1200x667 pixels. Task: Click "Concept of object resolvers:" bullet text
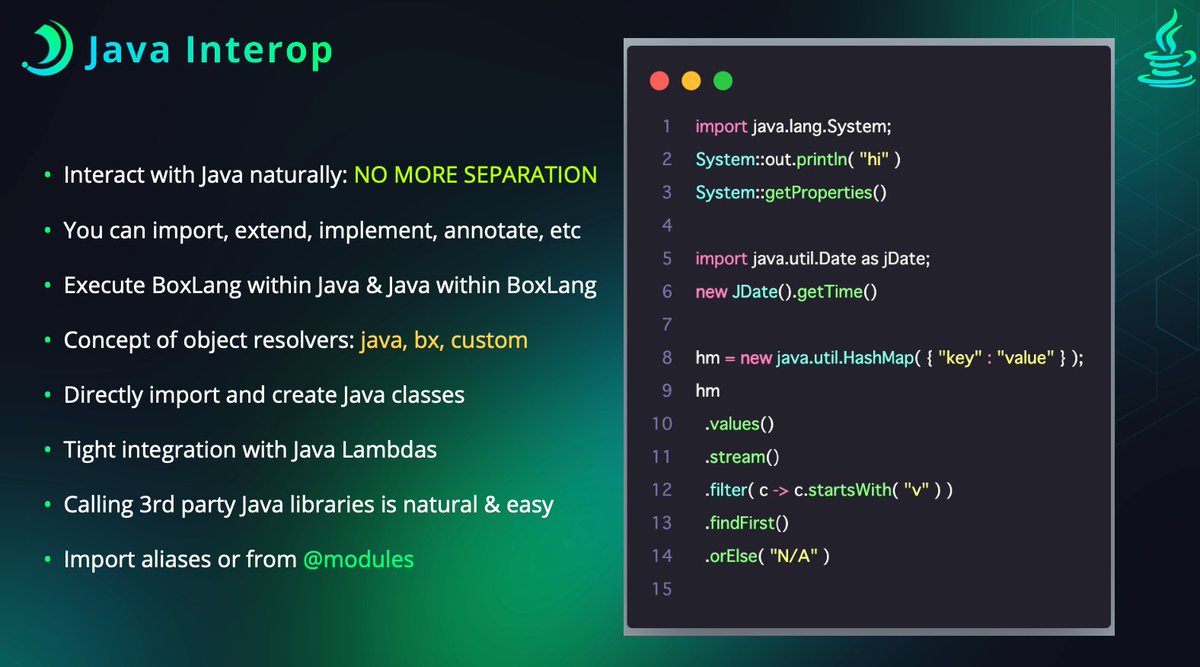(209, 340)
